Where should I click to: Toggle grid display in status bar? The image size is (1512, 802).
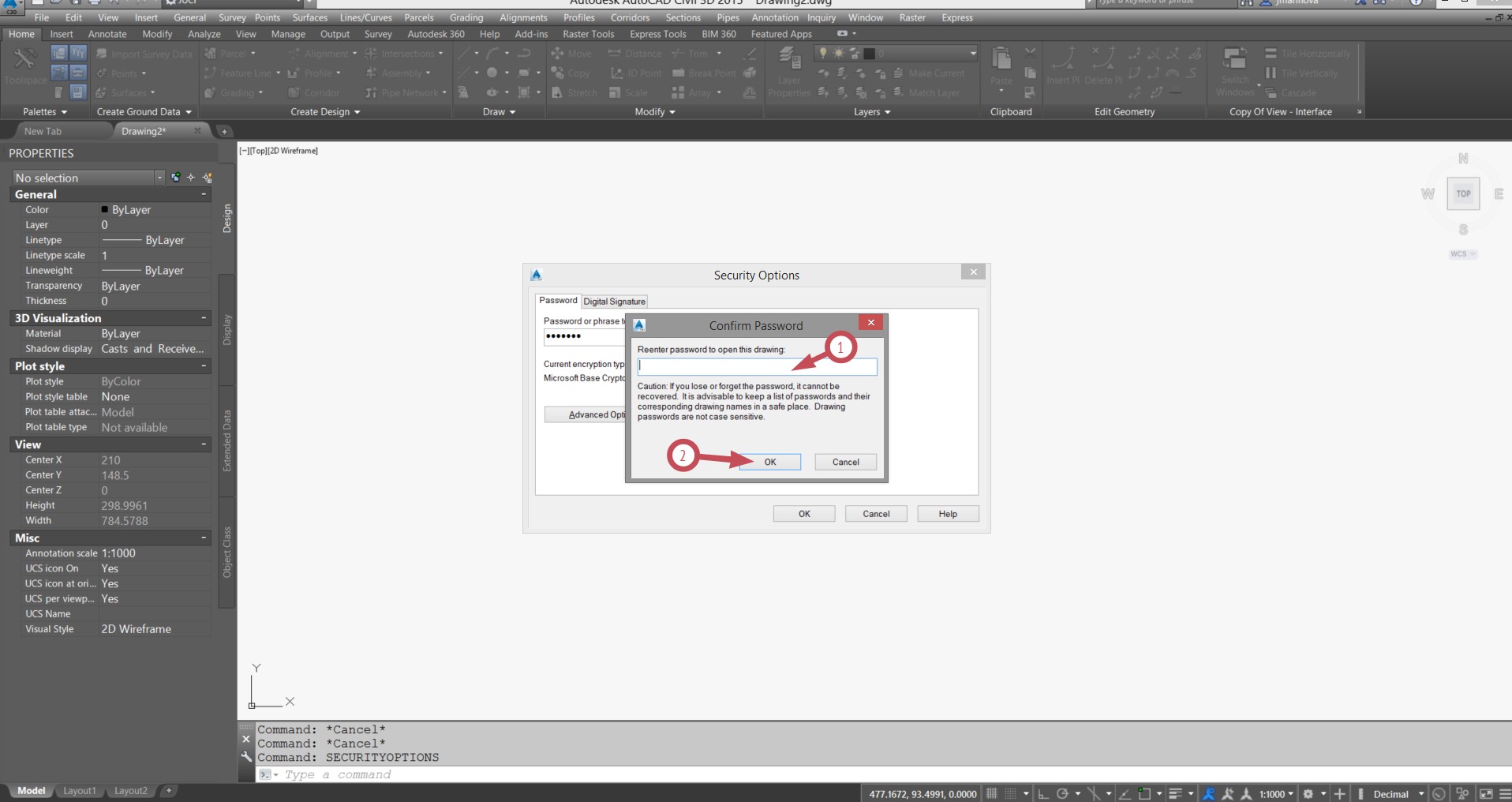coord(991,794)
